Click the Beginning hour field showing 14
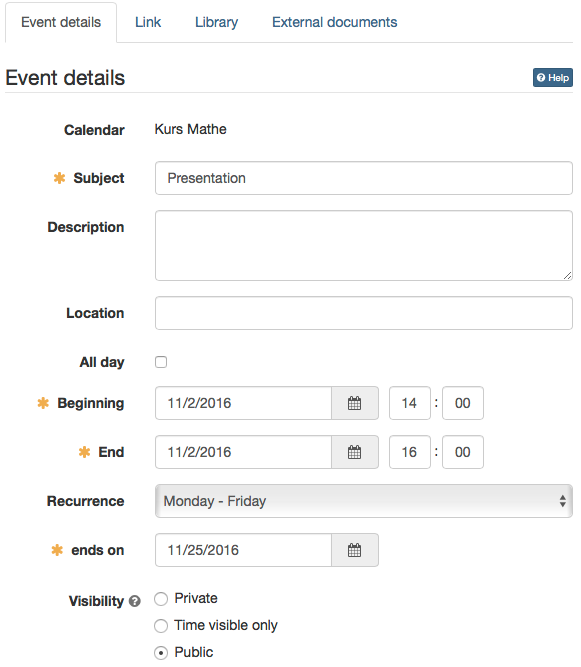581x667 pixels. click(x=410, y=403)
